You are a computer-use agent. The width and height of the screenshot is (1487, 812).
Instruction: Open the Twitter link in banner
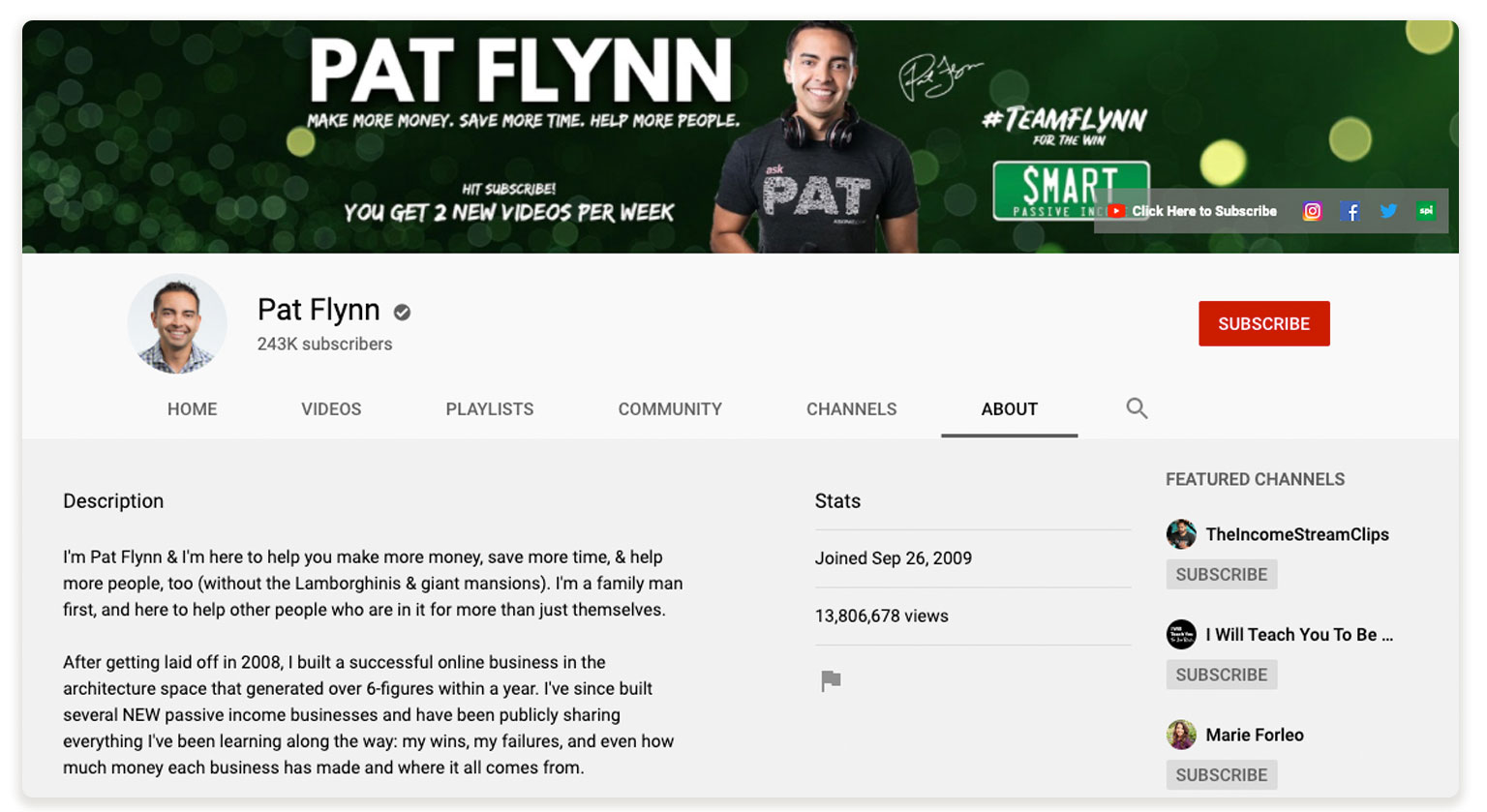coord(1388,211)
